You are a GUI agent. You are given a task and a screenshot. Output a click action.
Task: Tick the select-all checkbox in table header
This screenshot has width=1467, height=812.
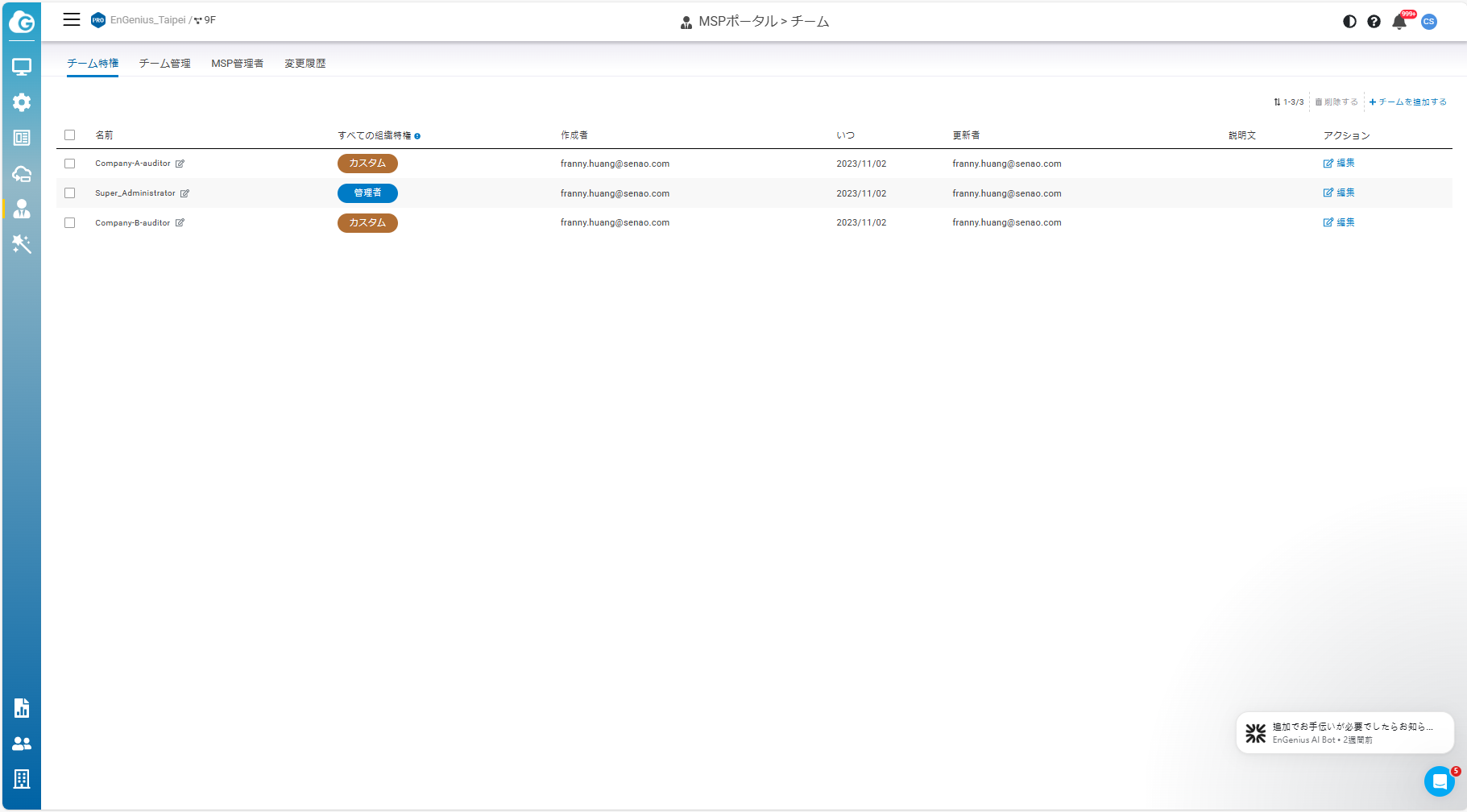tap(70, 135)
